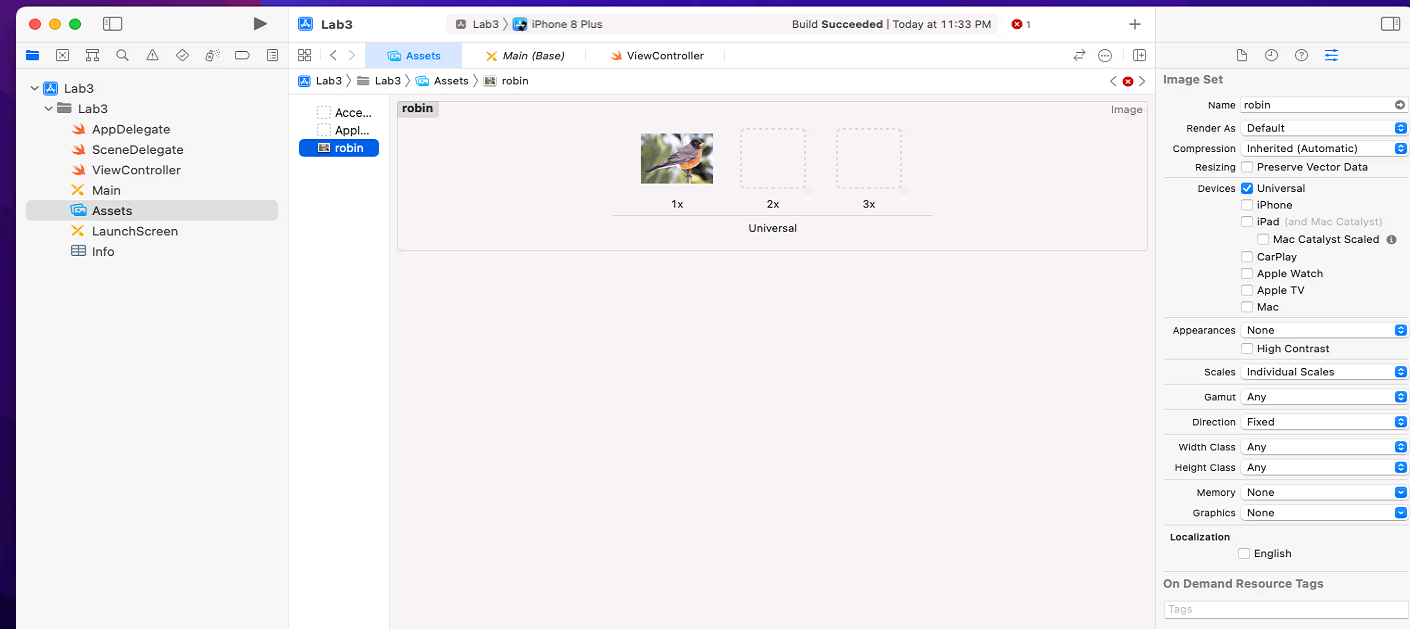
Task: Show the project navigator folder icon
Action: click(x=33, y=55)
